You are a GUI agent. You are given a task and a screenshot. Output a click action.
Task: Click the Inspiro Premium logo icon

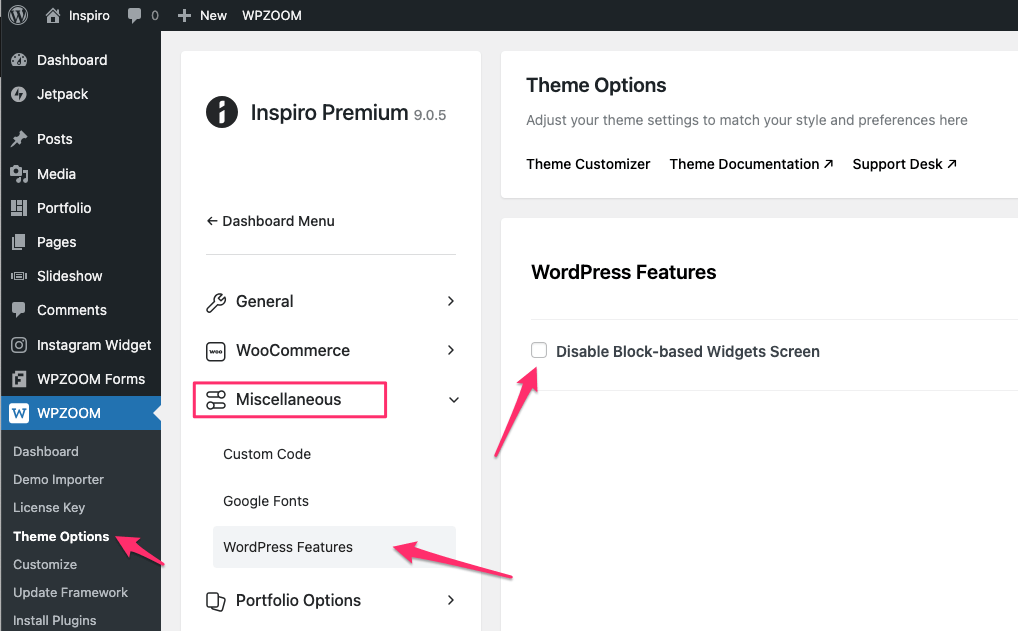222,112
